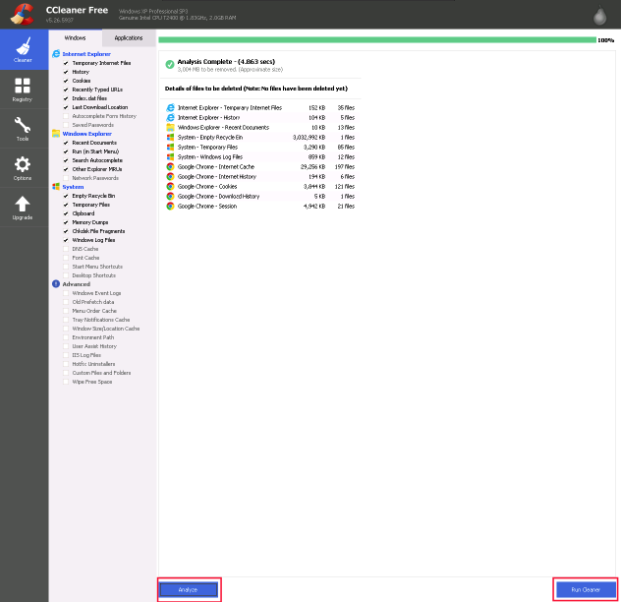
Task: Click the Advanced category info icon
Action: tap(56, 284)
